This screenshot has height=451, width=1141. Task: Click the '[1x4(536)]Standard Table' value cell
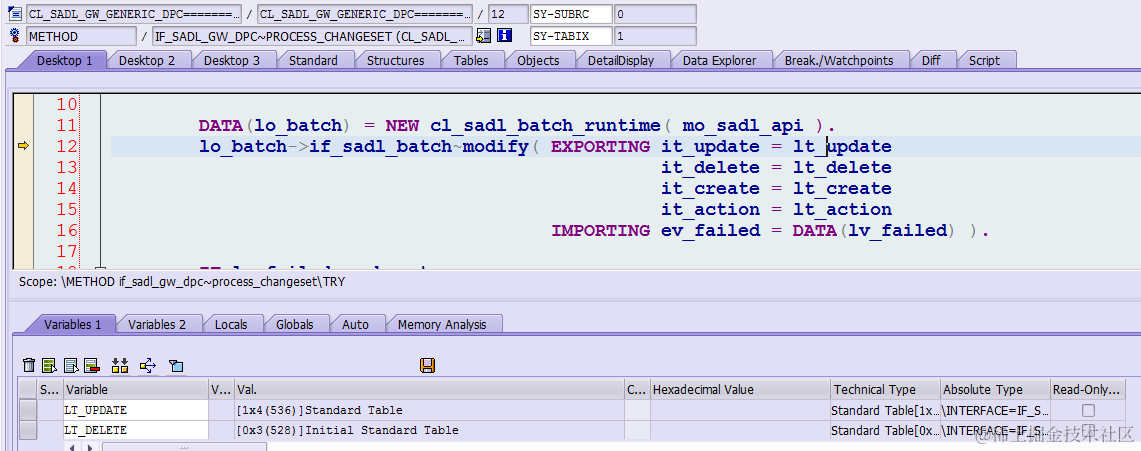[429, 410]
